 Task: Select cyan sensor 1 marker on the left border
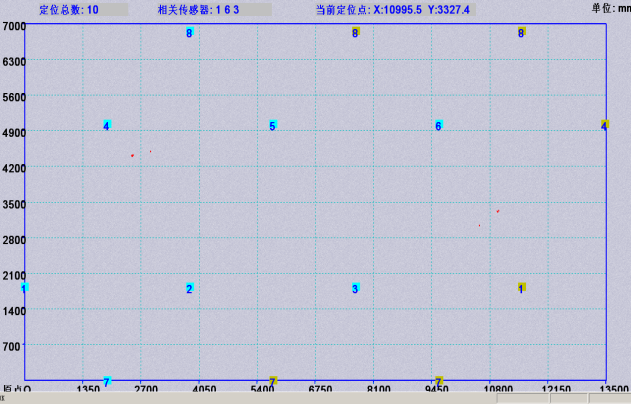click(24, 288)
